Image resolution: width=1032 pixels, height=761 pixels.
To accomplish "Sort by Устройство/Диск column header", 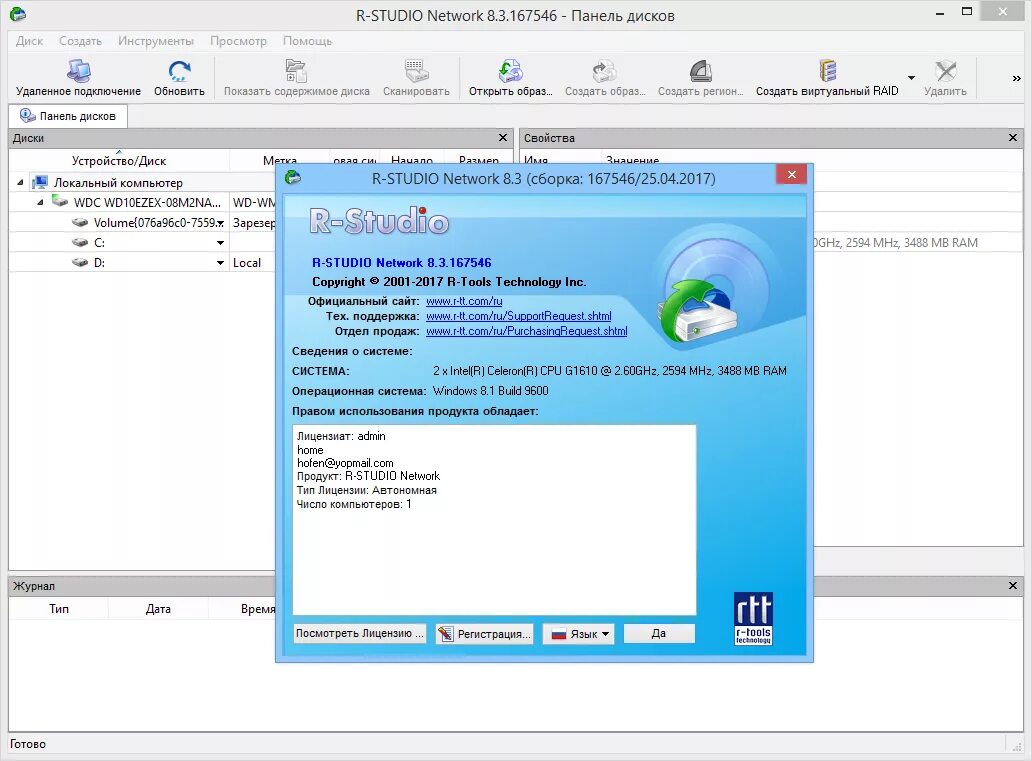I will (119, 161).
